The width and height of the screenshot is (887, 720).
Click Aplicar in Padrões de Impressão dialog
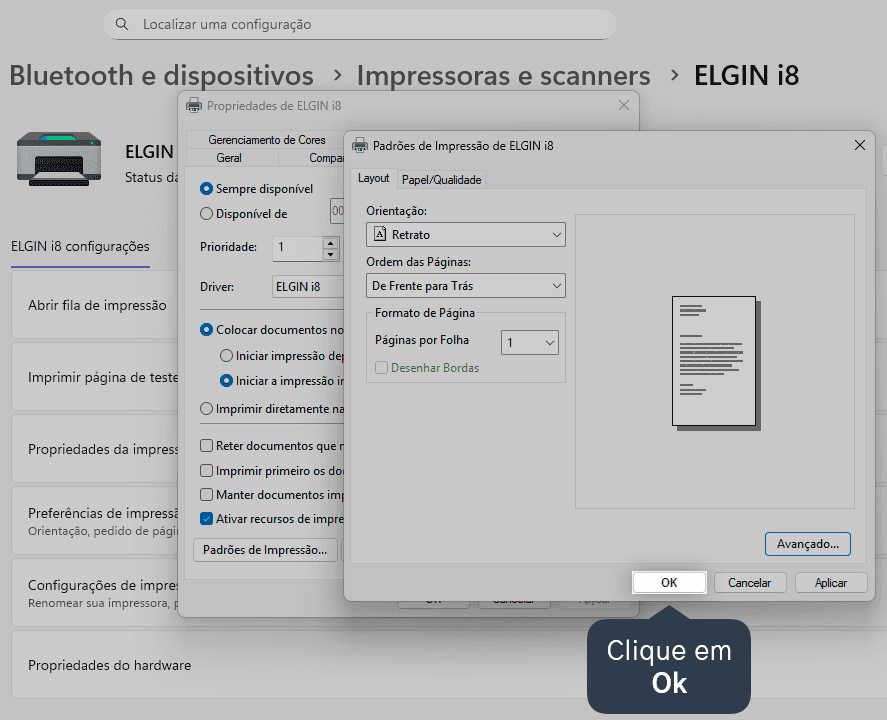(830, 583)
